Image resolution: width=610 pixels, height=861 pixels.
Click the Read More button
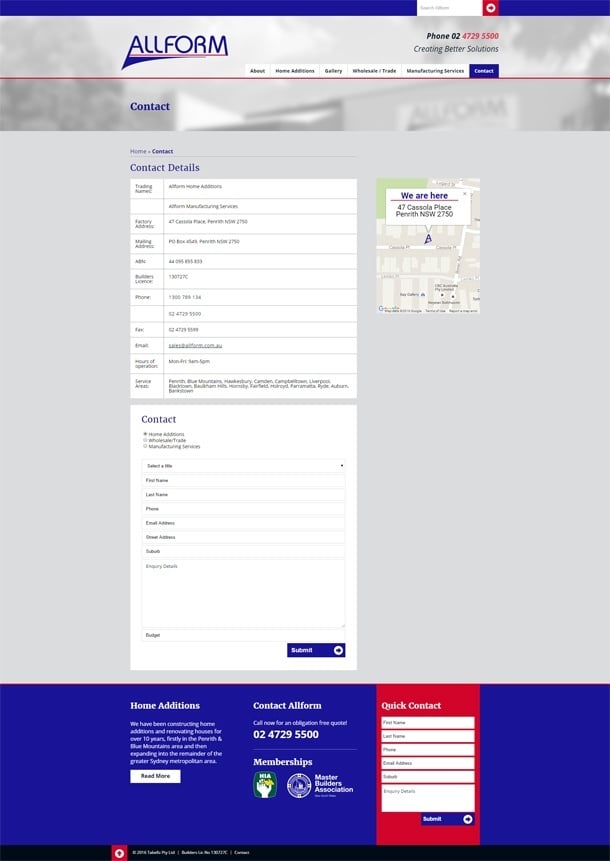tap(155, 776)
